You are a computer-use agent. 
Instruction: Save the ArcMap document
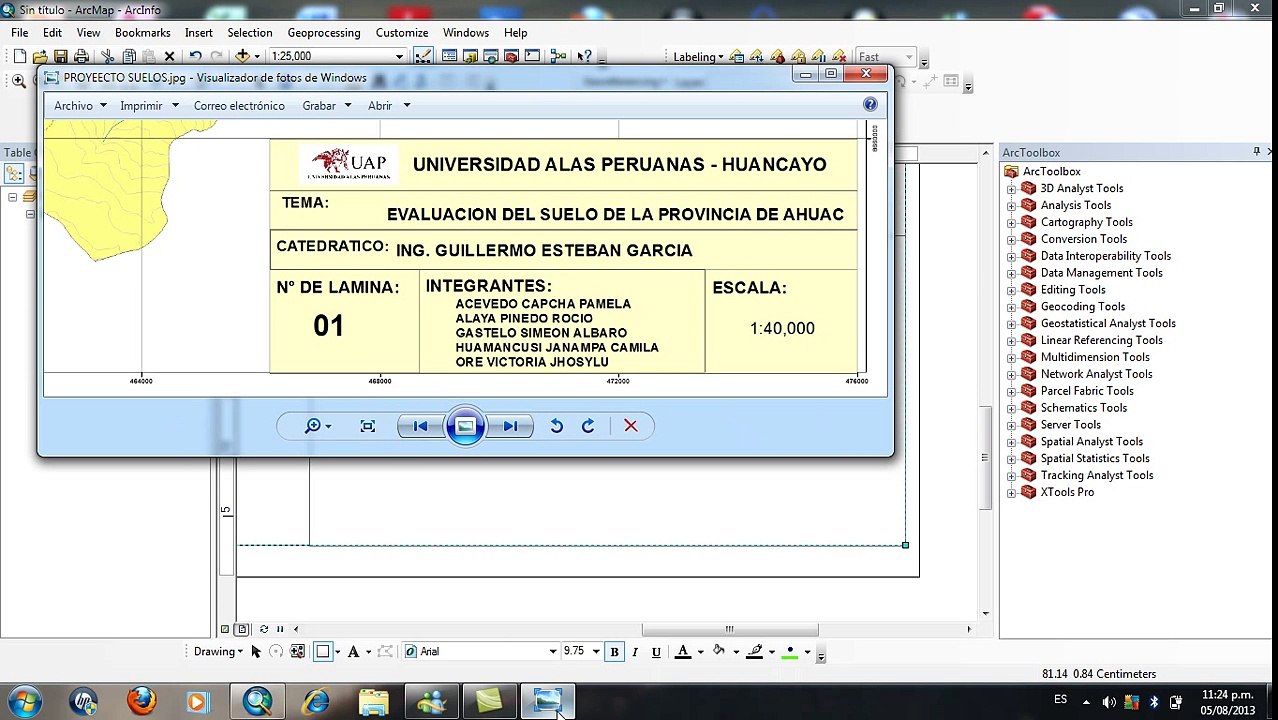pyautogui.click(x=61, y=56)
